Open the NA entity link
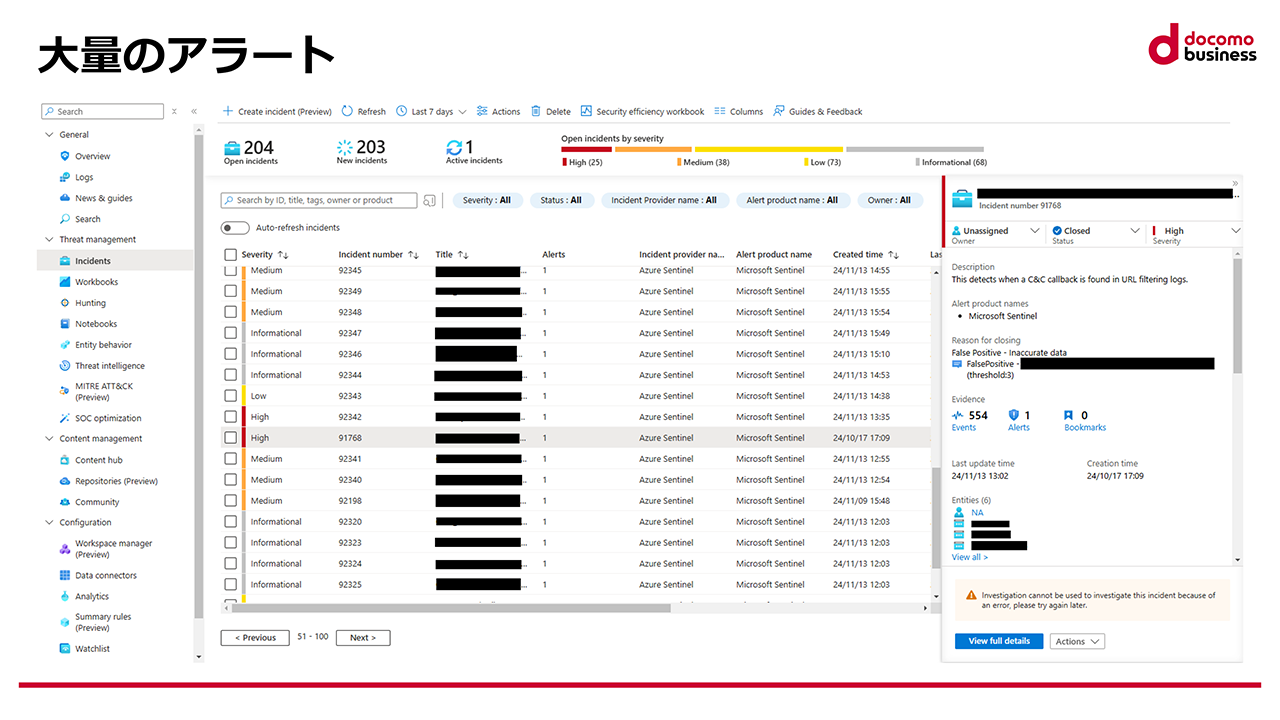Image resolution: width=1280 pixels, height=720 pixels. click(977, 513)
